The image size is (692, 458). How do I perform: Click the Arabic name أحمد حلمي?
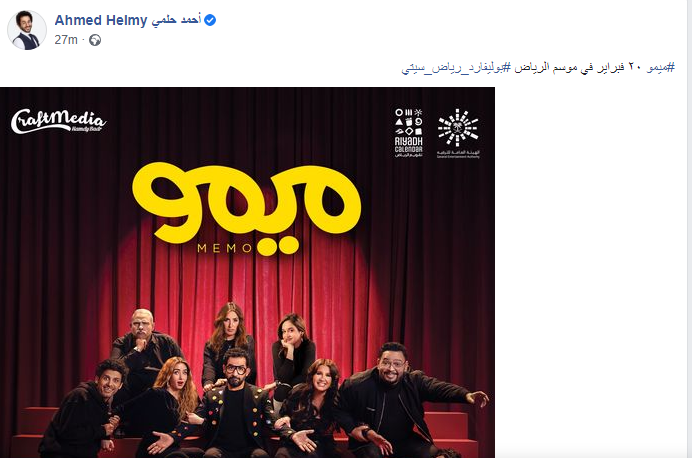tap(177, 20)
